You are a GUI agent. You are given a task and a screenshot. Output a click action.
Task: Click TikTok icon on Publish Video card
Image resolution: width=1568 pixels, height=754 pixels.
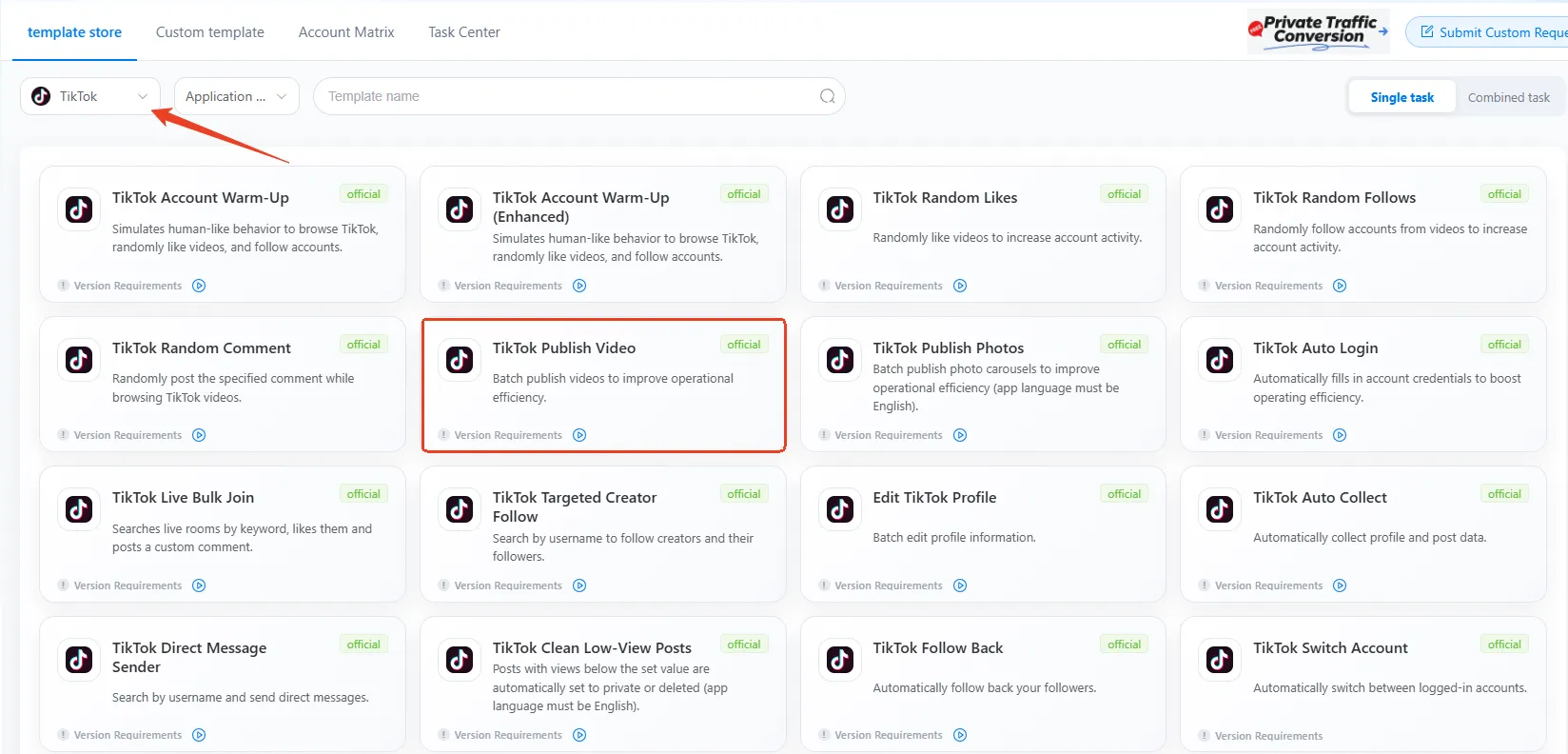point(460,360)
